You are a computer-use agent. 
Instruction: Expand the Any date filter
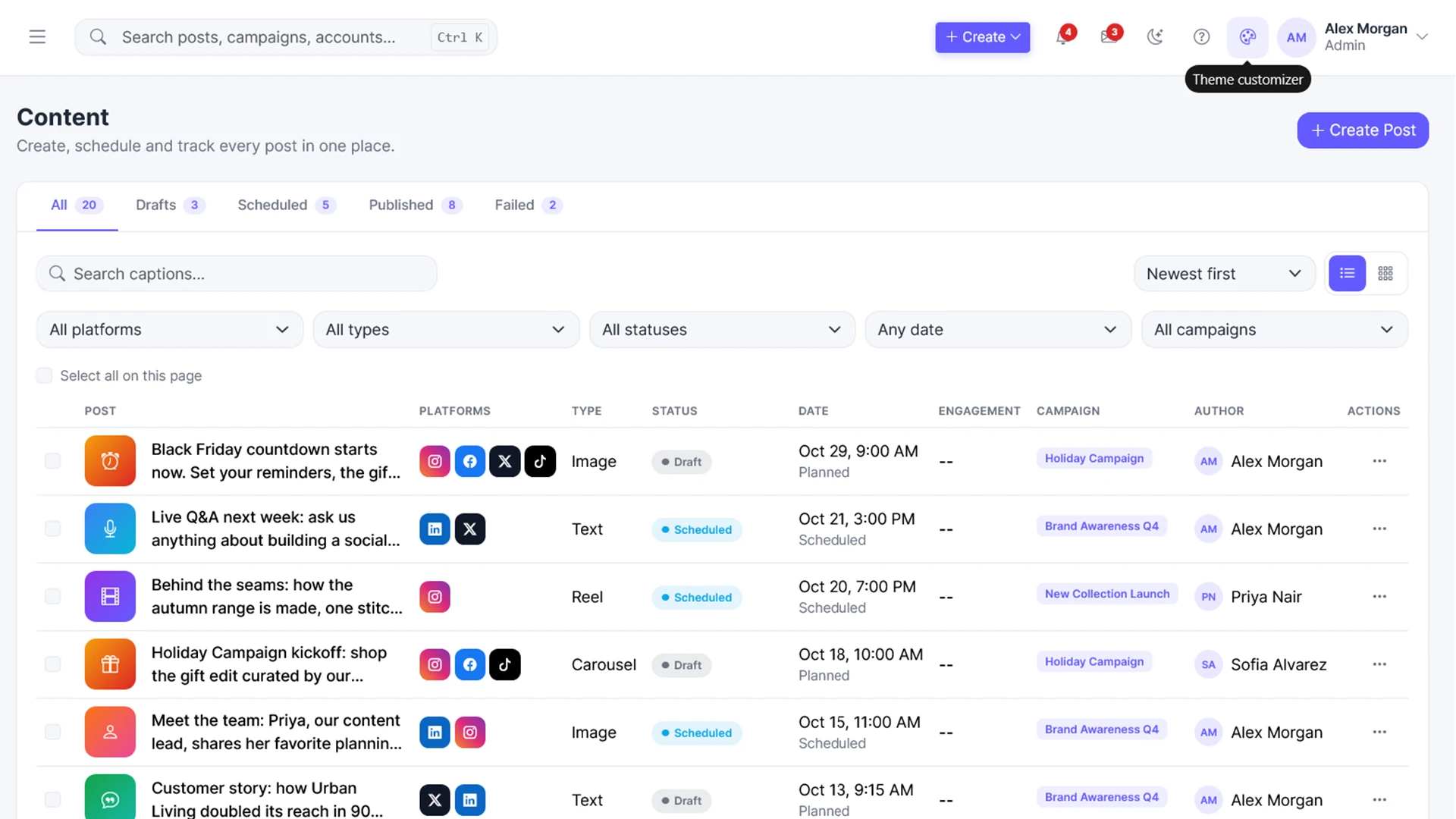pyautogui.click(x=998, y=329)
